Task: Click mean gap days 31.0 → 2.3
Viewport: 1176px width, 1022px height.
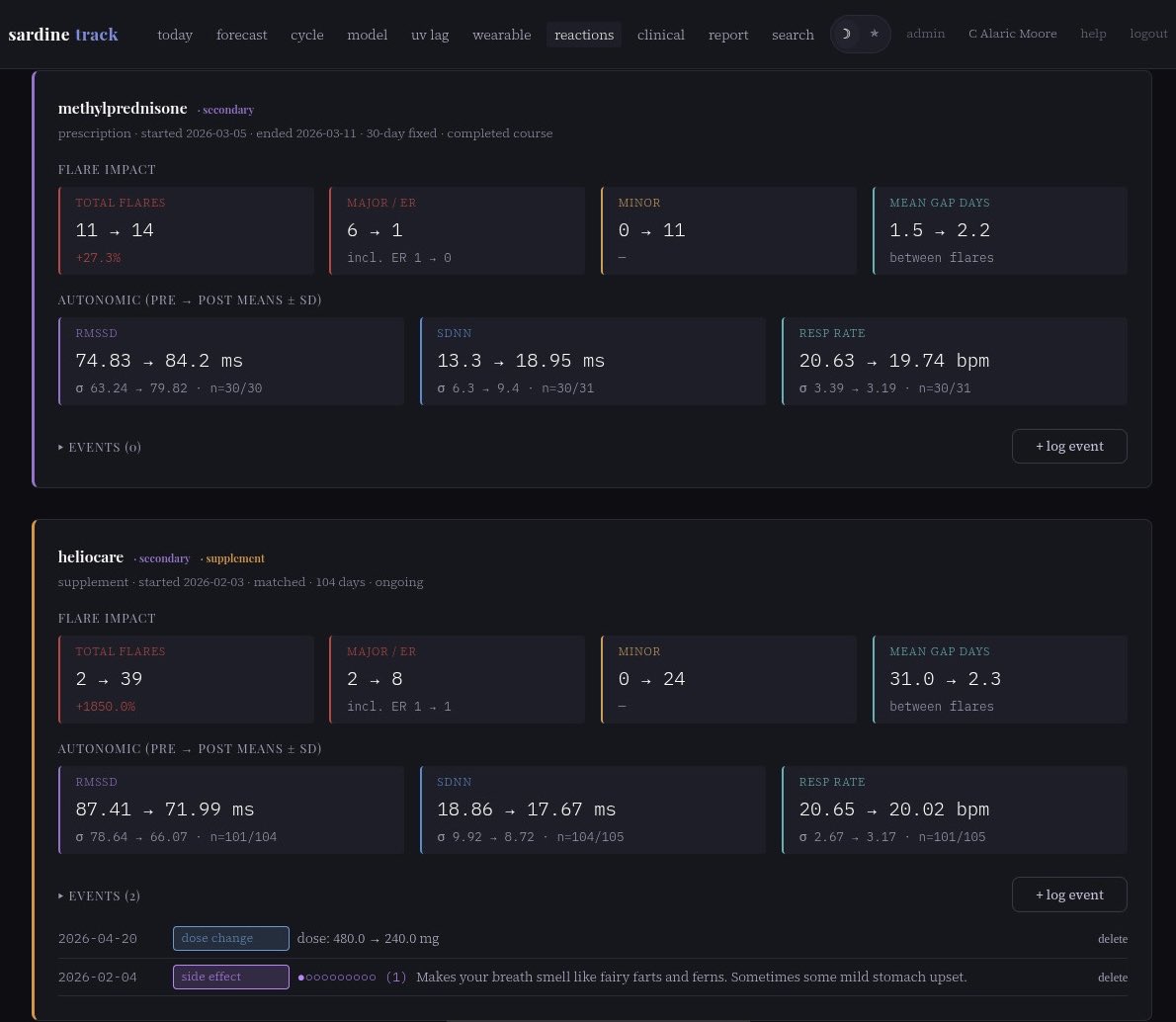Action: coord(945,679)
